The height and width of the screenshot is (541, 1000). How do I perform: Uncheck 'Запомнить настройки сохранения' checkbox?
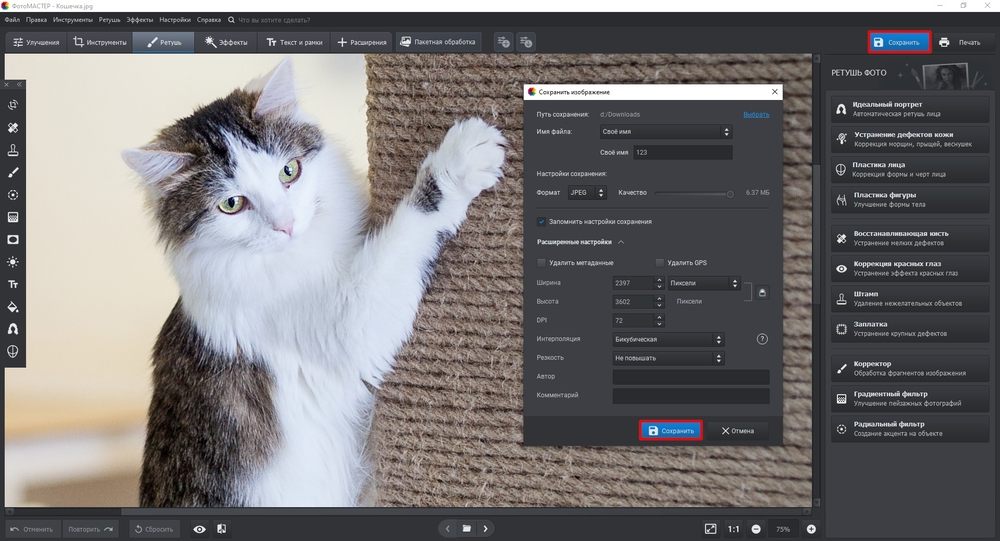(542, 221)
